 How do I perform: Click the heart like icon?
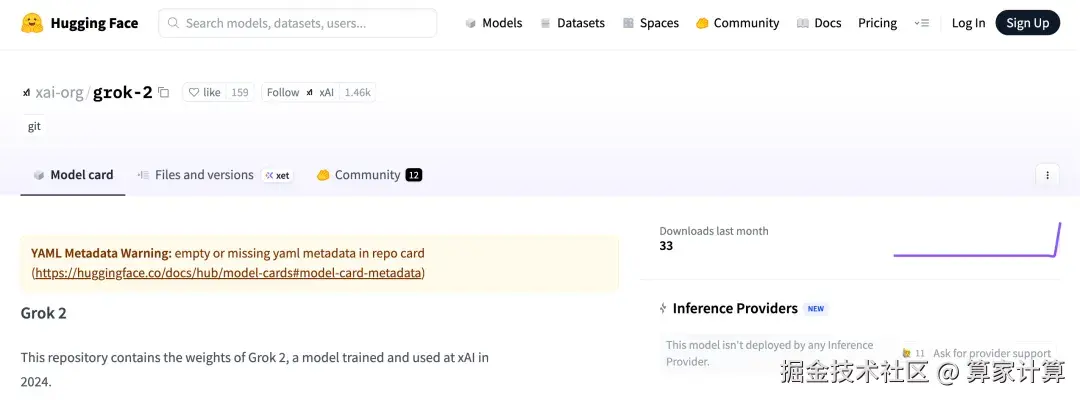(x=194, y=93)
